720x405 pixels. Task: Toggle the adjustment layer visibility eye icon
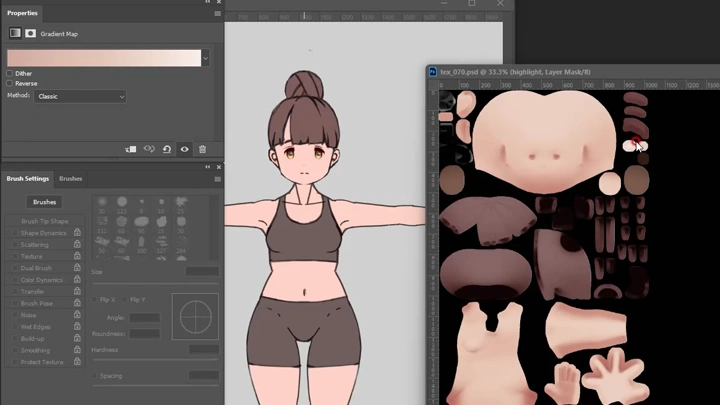click(x=185, y=149)
